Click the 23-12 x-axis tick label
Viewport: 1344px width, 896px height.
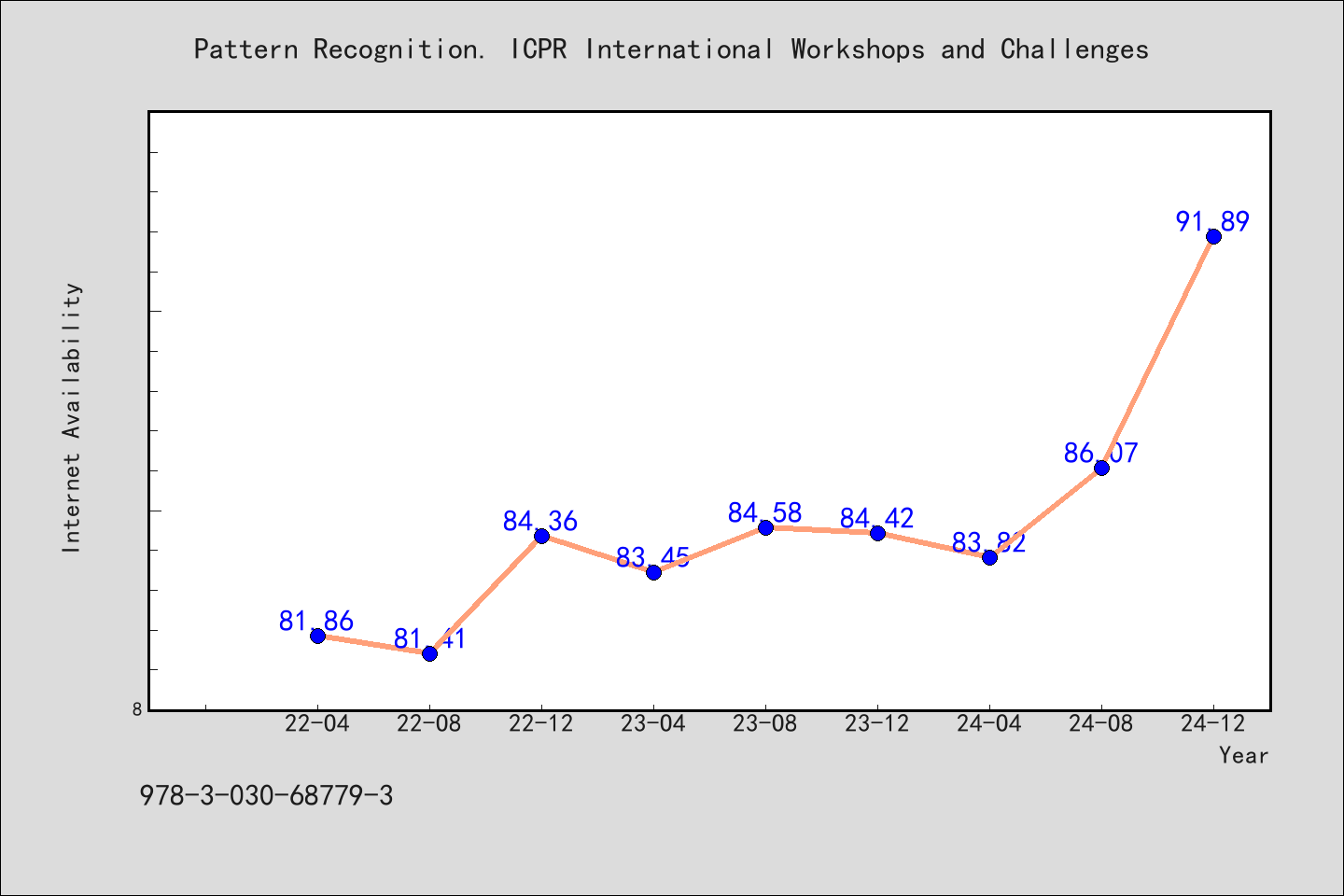tap(877, 724)
